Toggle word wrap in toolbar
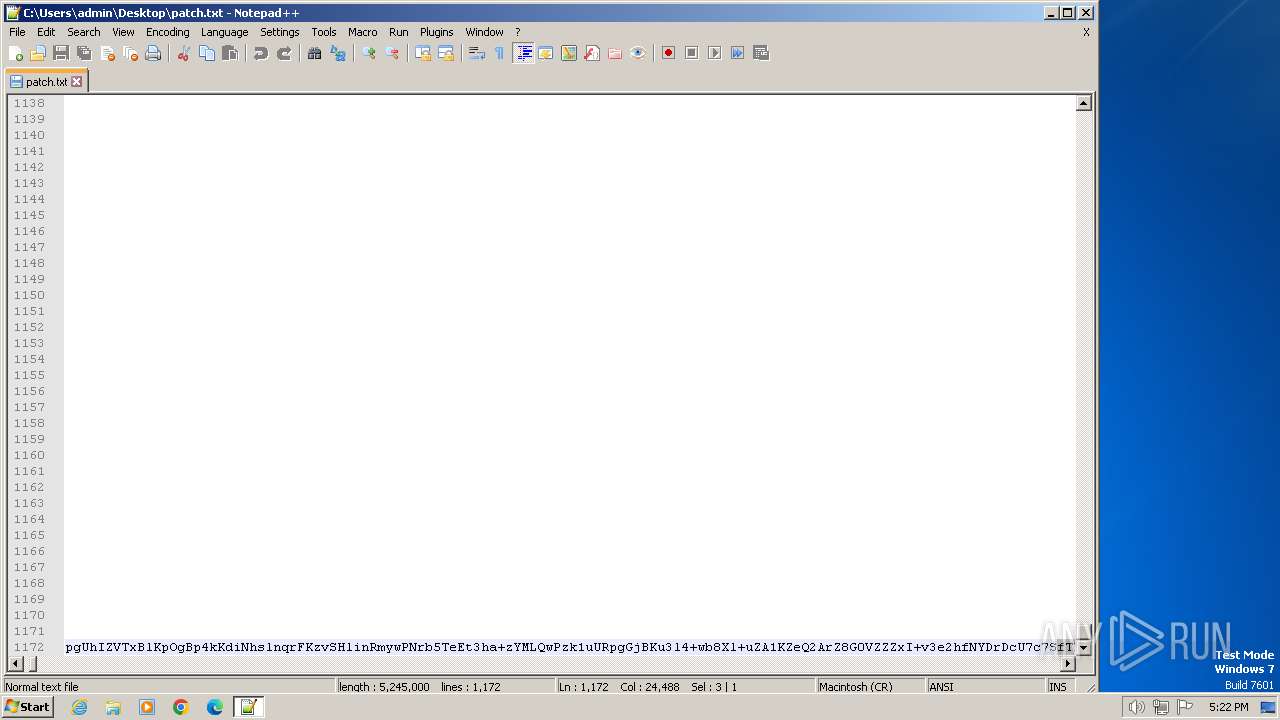This screenshot has height=720, width=1280. [x=477, y=53]
